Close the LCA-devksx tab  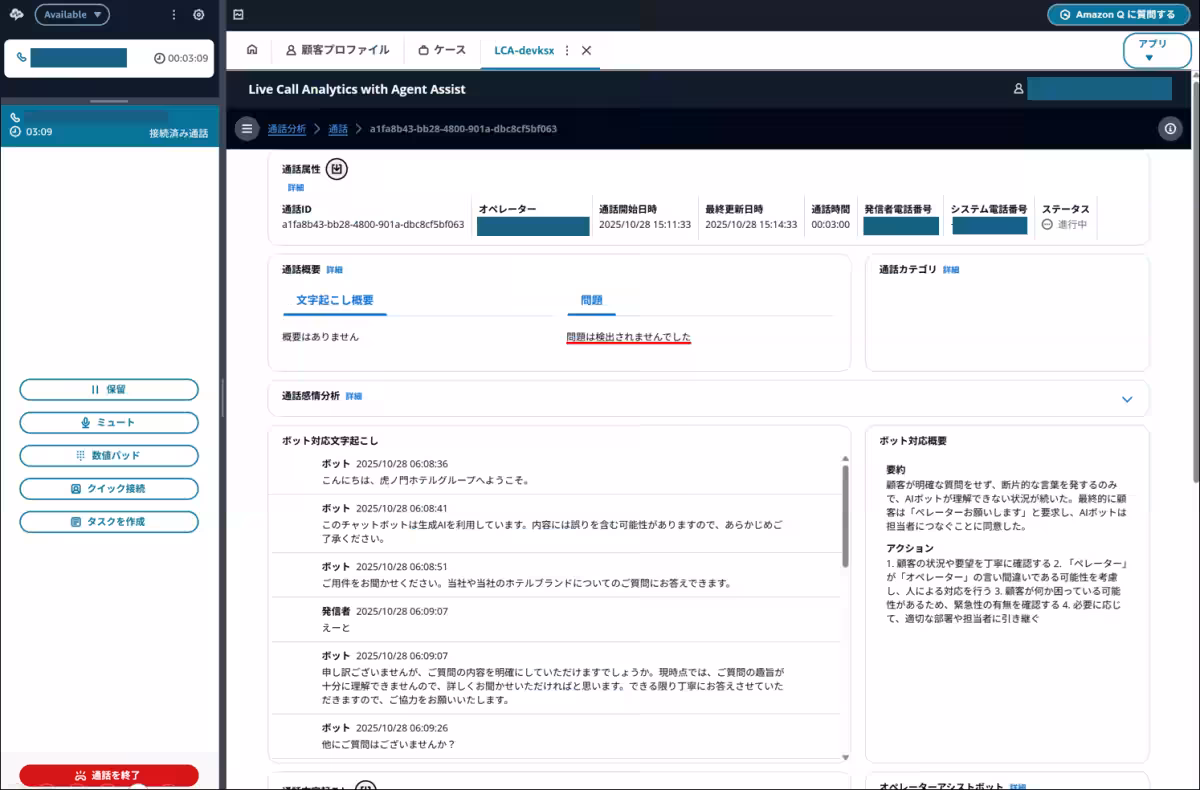[587, 50]
